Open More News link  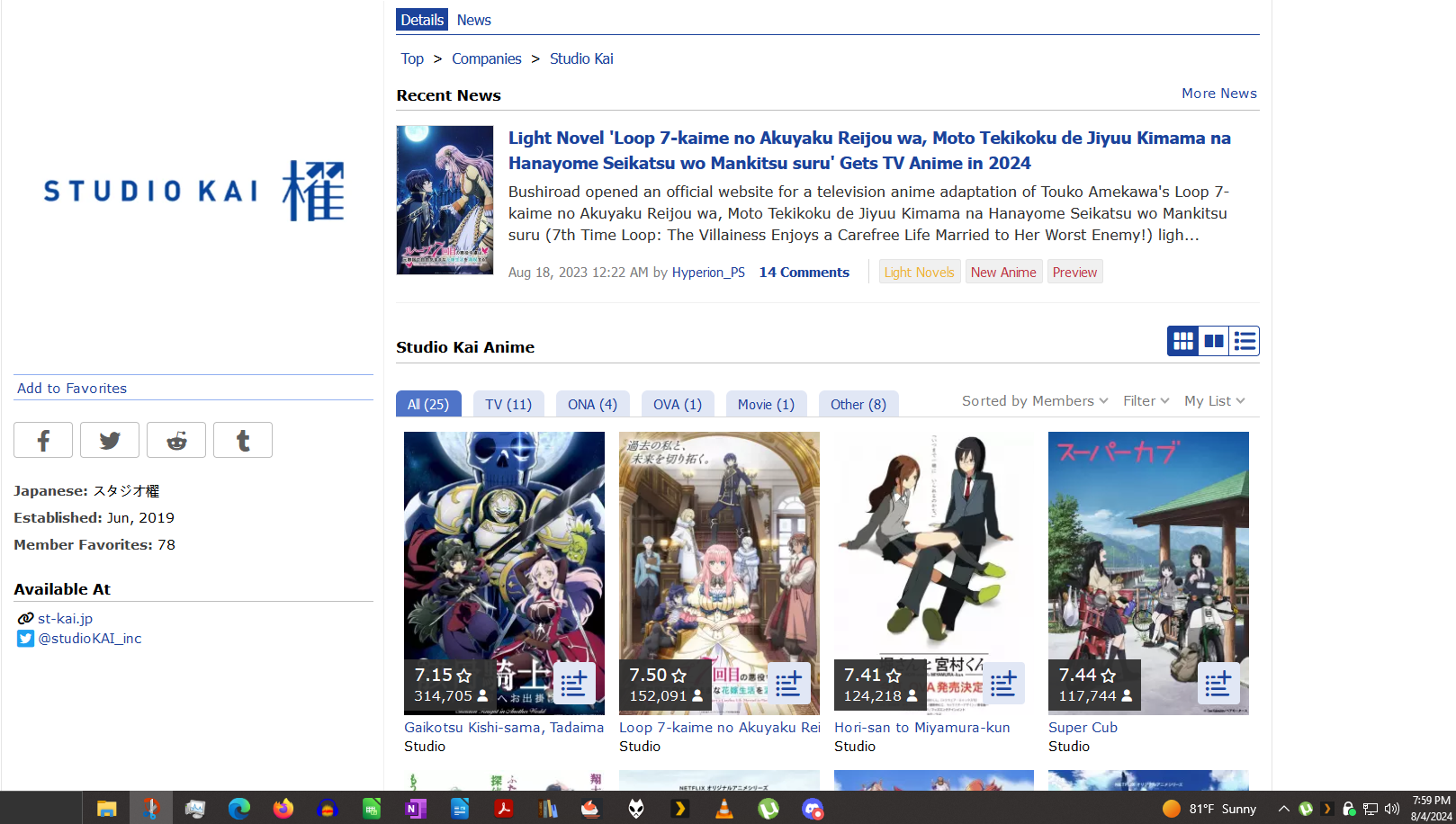pyautogui.click(x=1219, y=94)
